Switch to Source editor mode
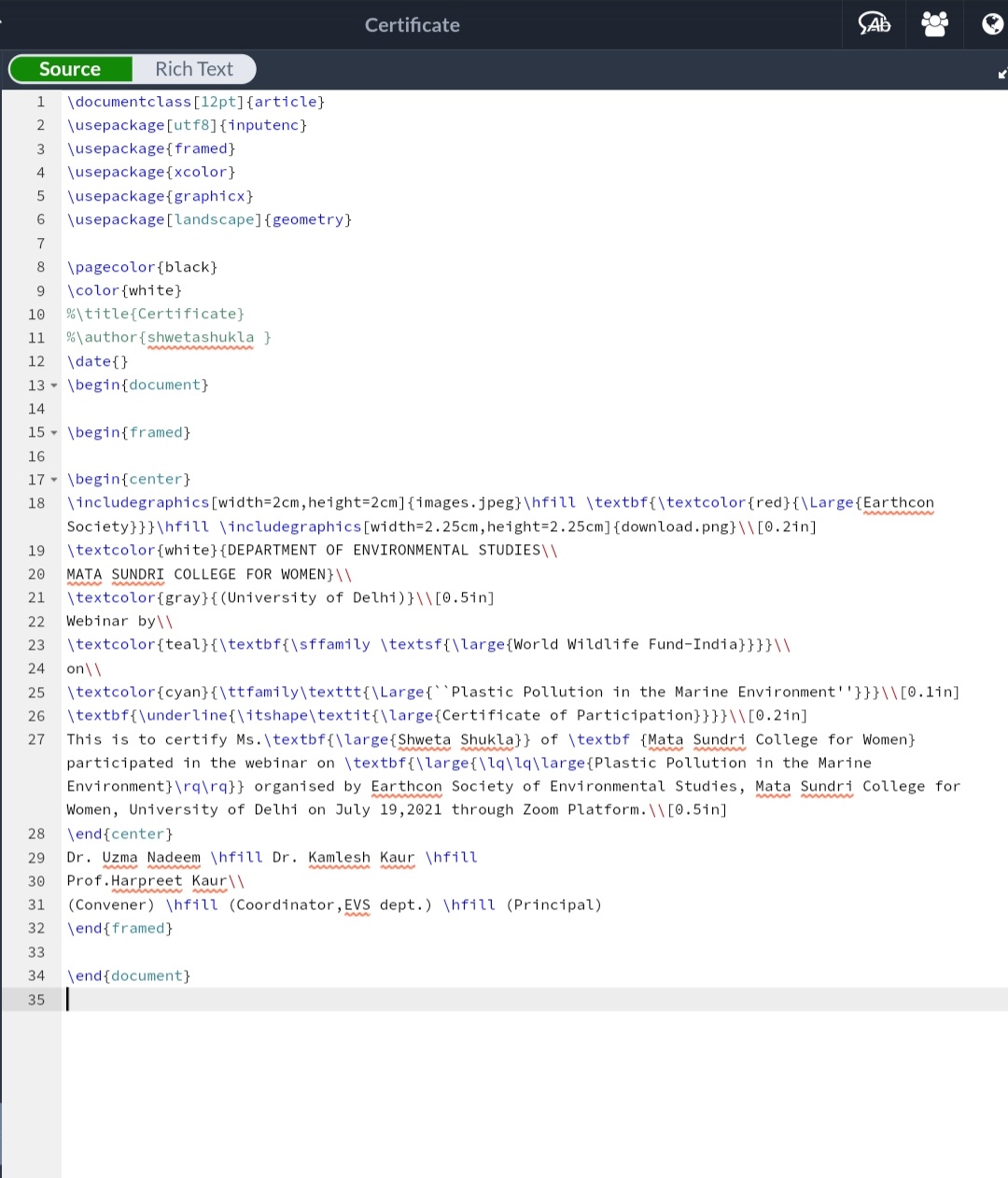The width and height of the screenshot is (1008, 1178). pos(70,69)
